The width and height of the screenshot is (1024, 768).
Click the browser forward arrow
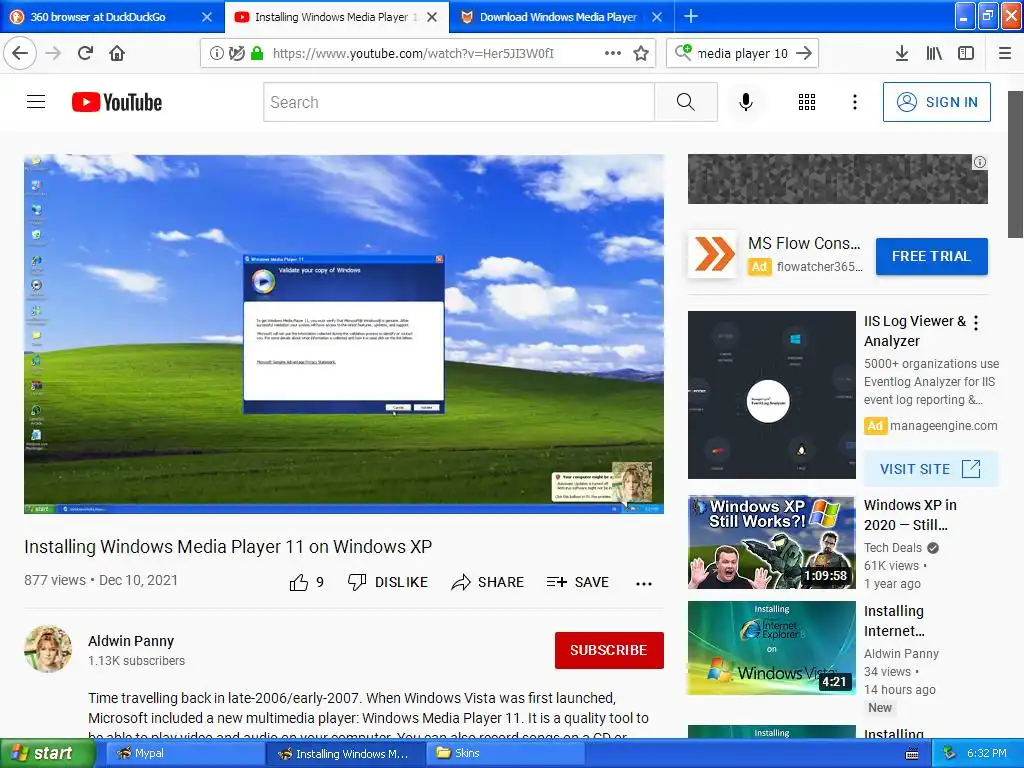click(54, 53)
